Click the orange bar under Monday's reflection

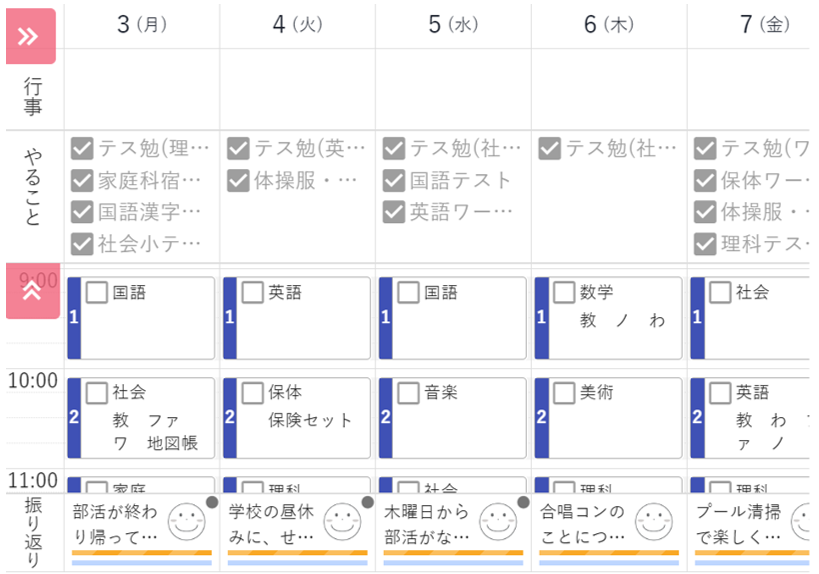141,553
